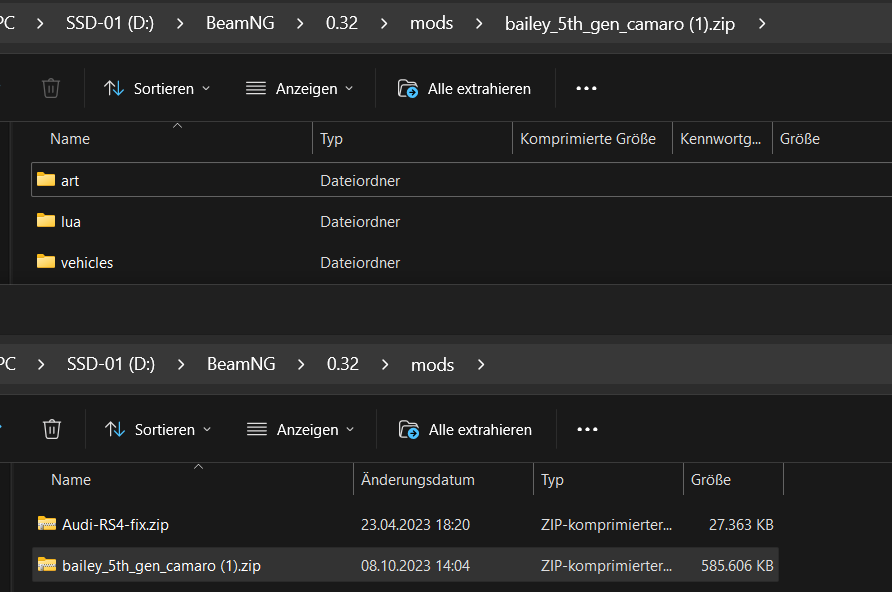
Task: Click the size value 27.363 KB
Action: point(741,524)
